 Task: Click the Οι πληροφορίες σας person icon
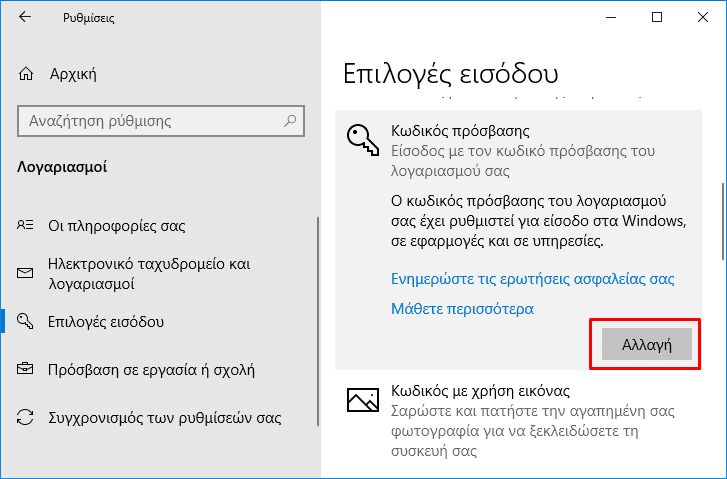click(25, 225)
